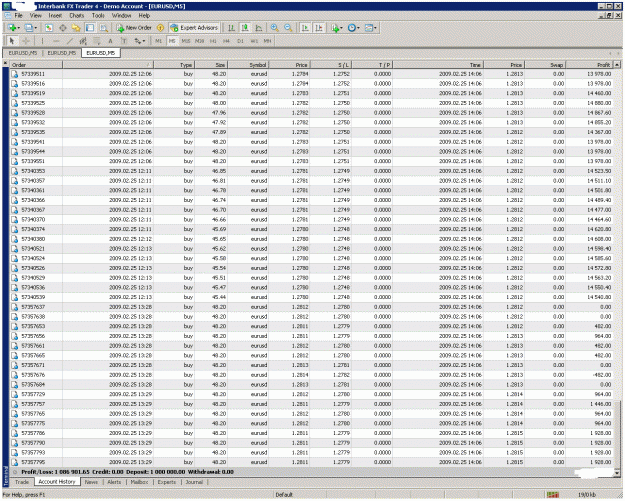Select the Fibonacci Retracement tool

(x=97, y=41)
